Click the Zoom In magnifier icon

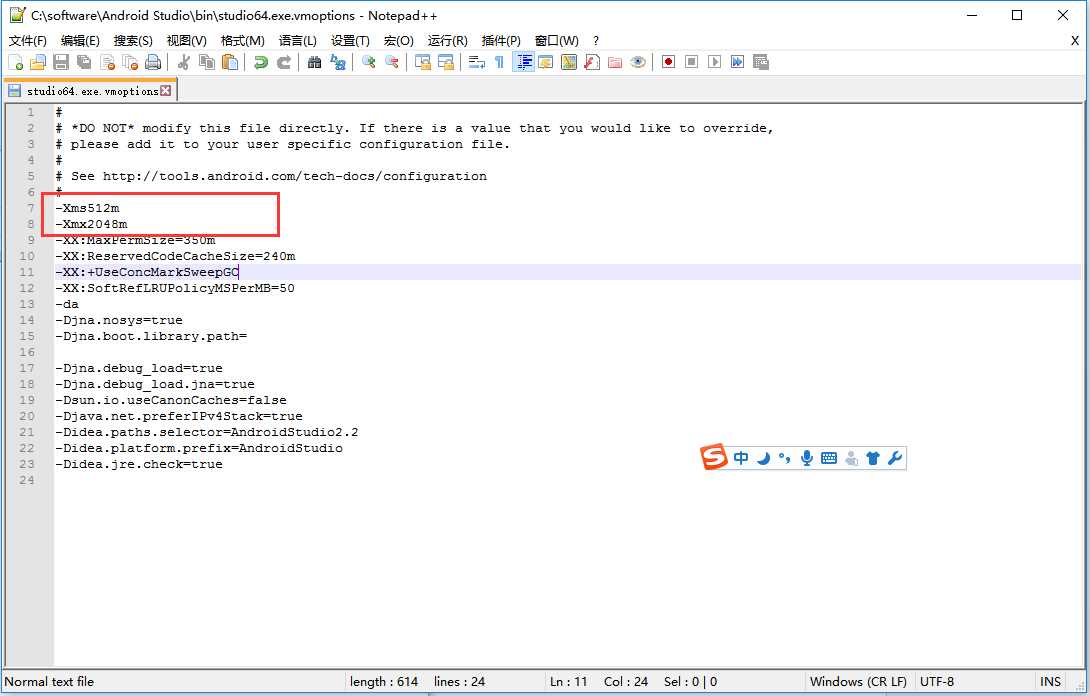[368, 62]
